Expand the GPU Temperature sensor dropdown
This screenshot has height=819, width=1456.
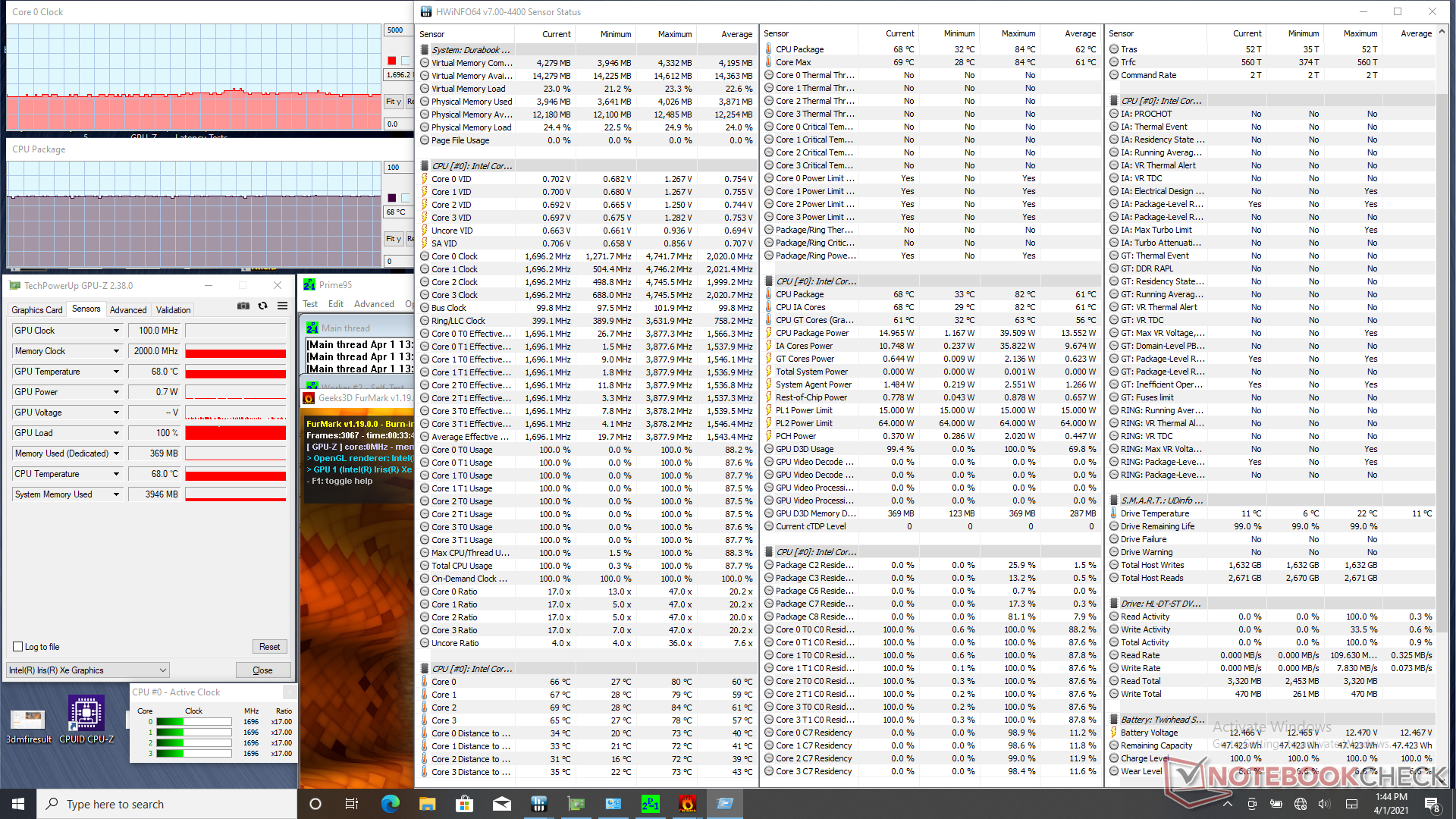[x=116, y=372]
